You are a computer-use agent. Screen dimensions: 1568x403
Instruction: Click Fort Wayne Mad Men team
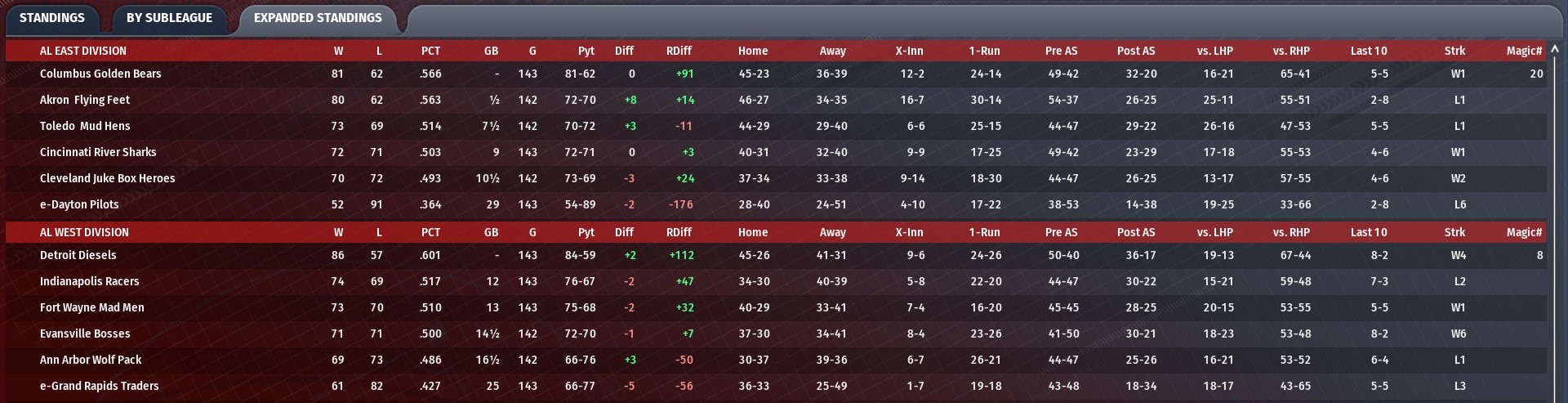[92, 307]
